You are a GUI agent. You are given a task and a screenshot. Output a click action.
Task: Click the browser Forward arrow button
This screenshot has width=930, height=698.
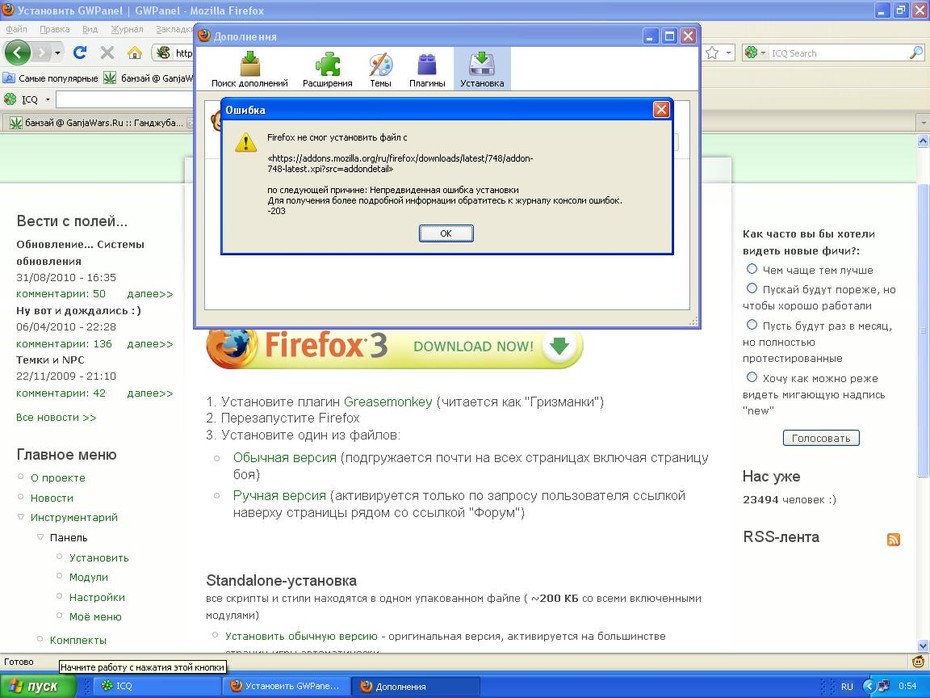42,53
